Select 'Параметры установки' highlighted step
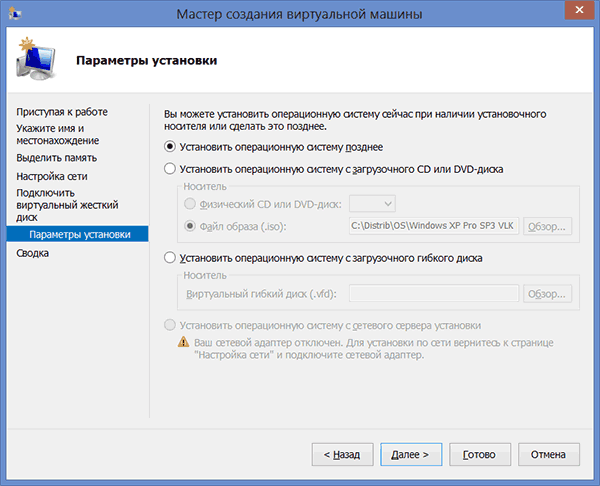This screenshot has height=486, width=600. tap(77, 234)
